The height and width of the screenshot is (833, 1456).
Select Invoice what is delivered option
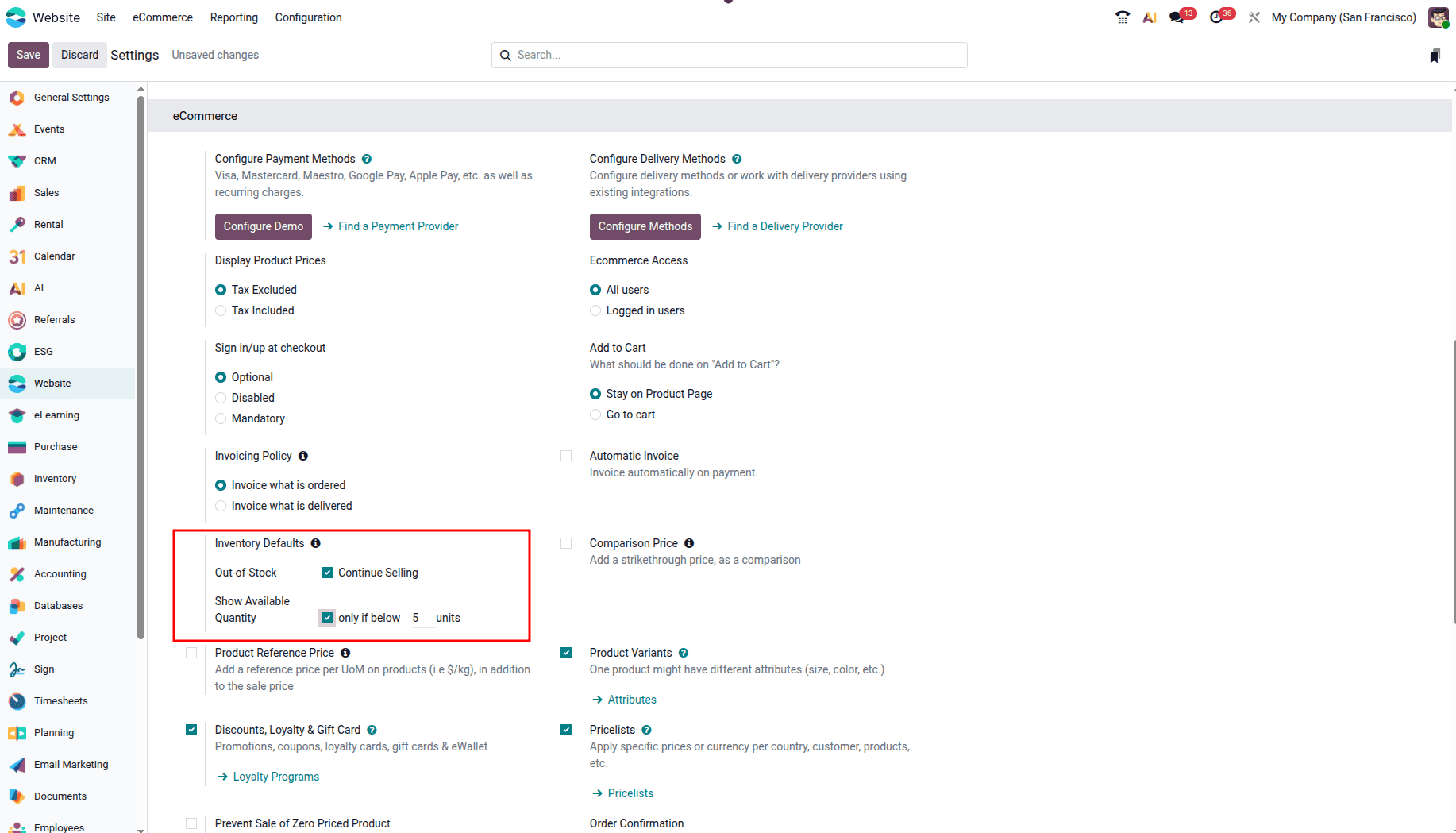coord(221,506)
